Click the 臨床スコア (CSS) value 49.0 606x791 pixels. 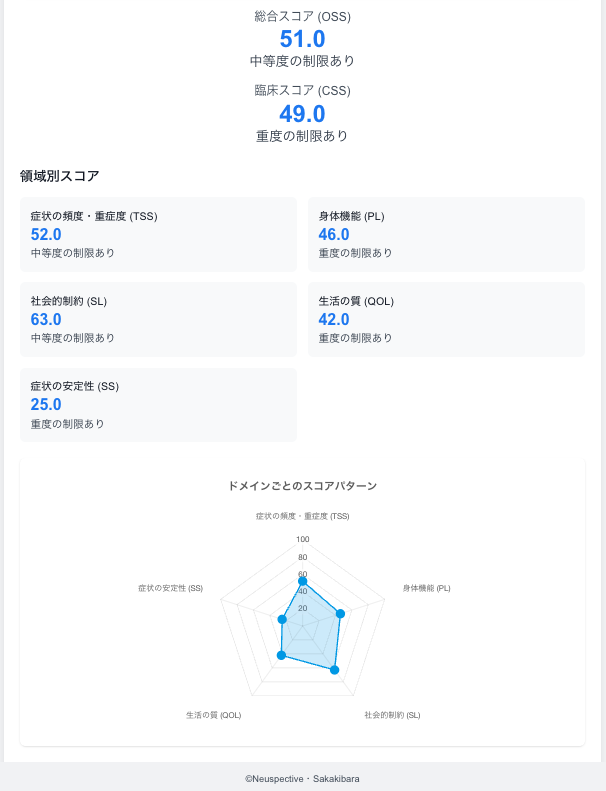302,114
